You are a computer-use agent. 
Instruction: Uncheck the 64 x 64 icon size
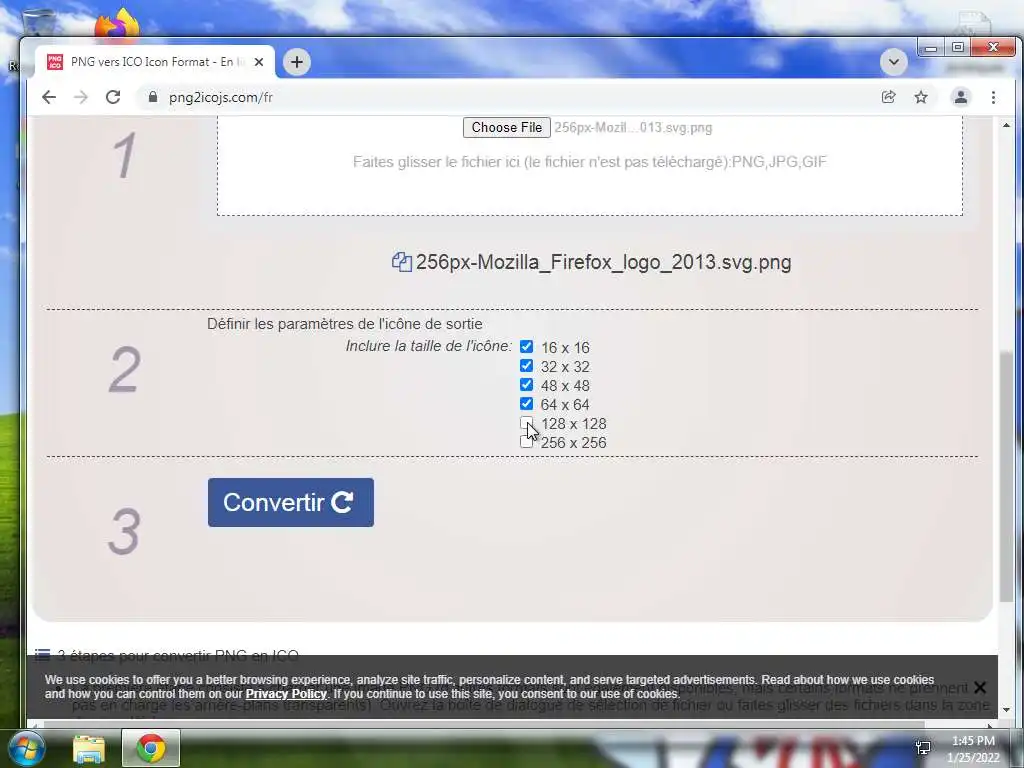click(x=526, y=404)
